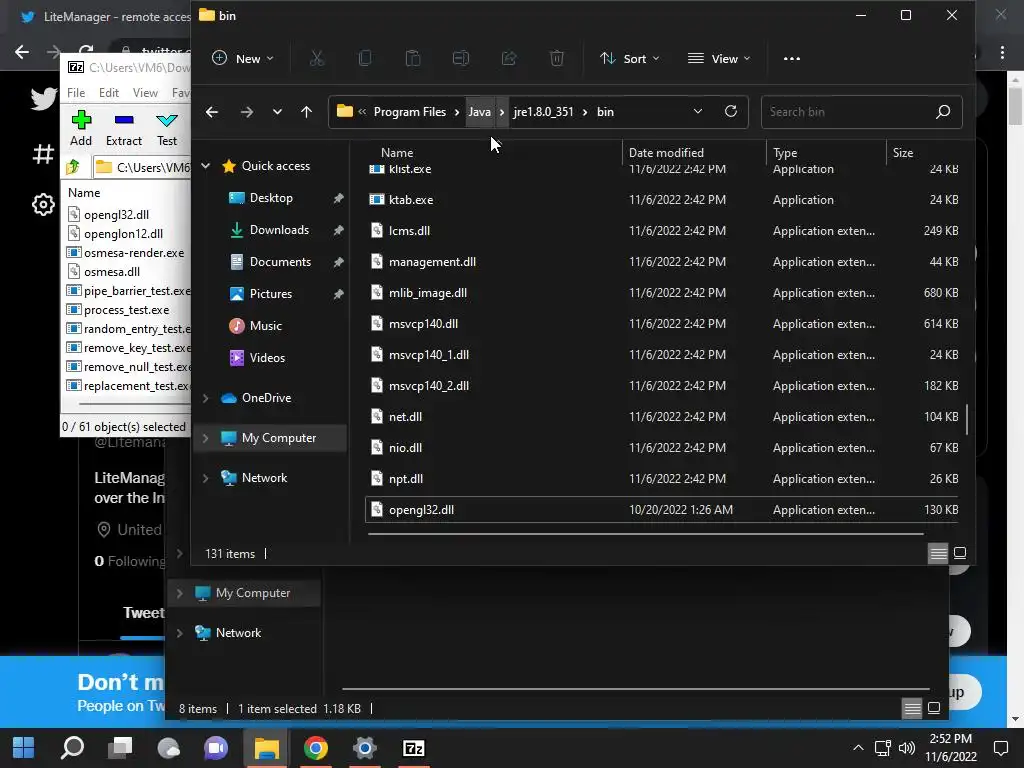This screenshot has height=768, width=1024.
Task: Sort by Date modified column header
Action: click(x=666, y=153)
